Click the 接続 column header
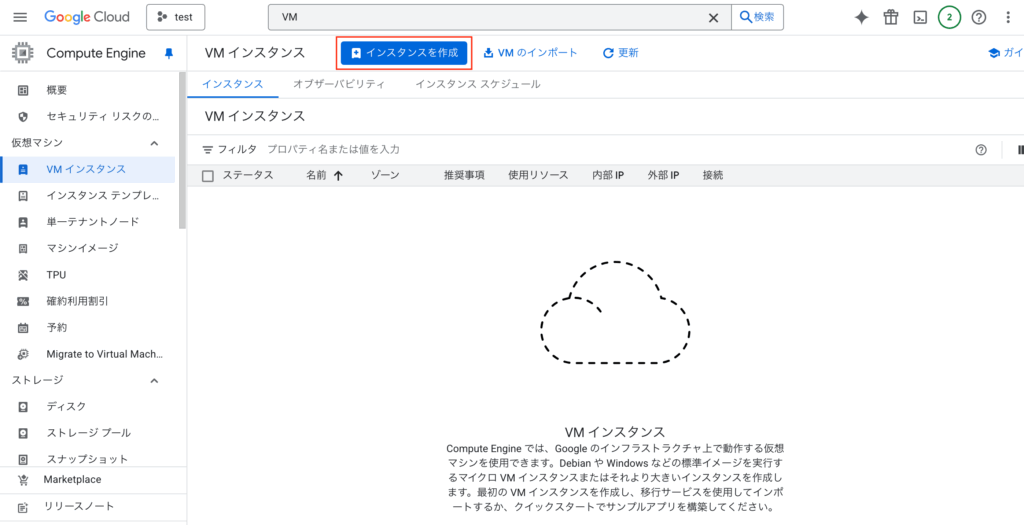 tap(713, 176)
